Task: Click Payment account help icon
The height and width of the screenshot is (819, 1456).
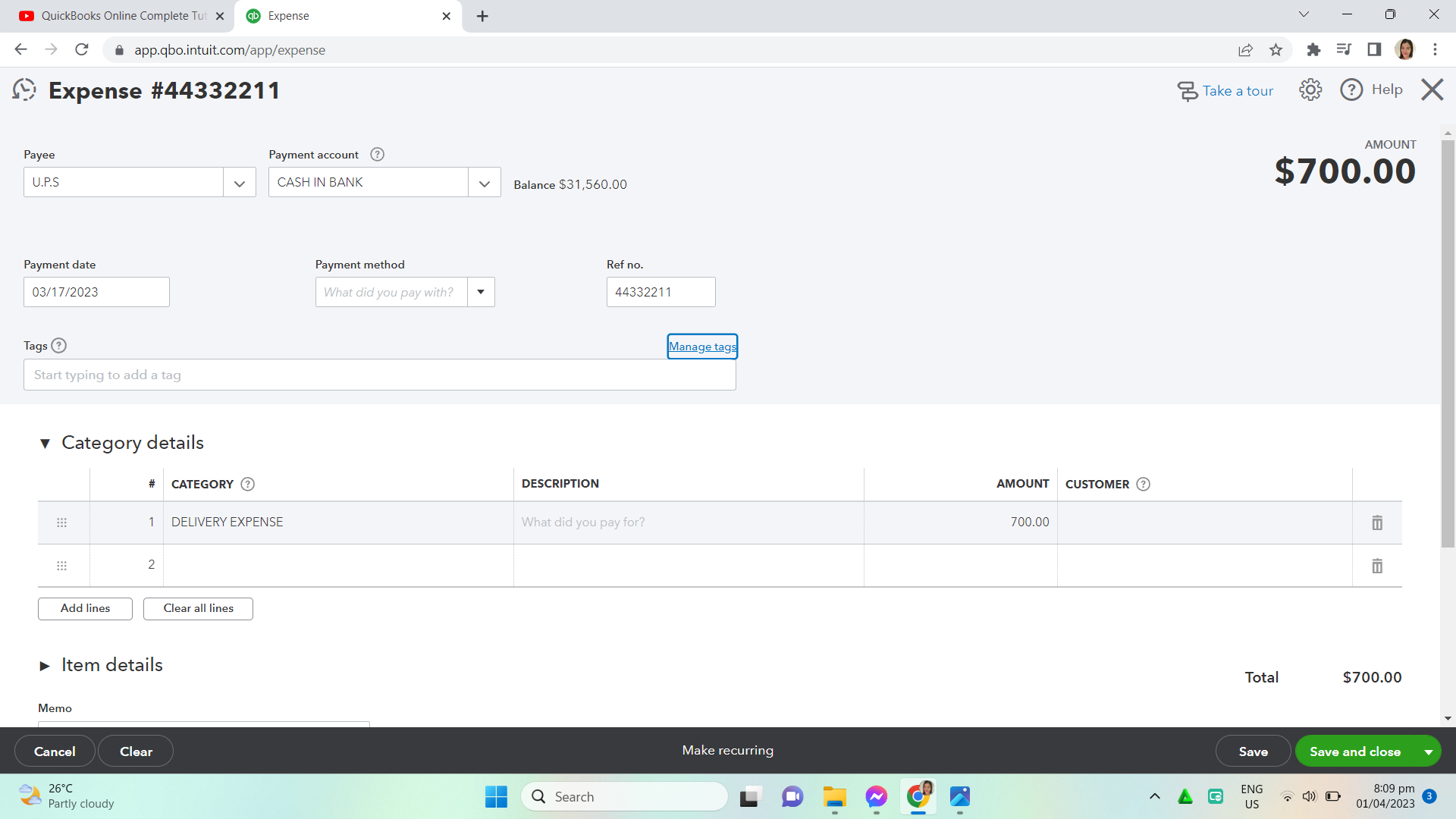Action: click(x=377, y=155)
